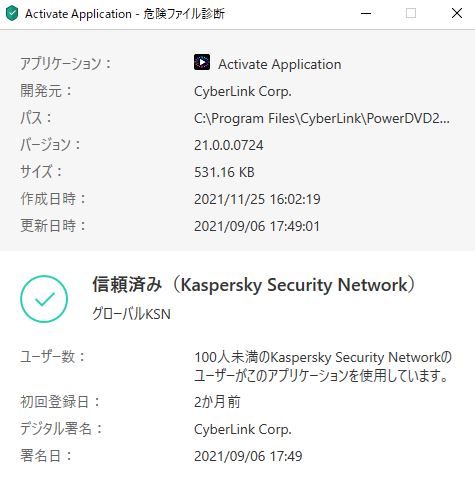Click the creation date 2021/11/25 16:02:19
475x481 pixels.
tap(257, 199)
